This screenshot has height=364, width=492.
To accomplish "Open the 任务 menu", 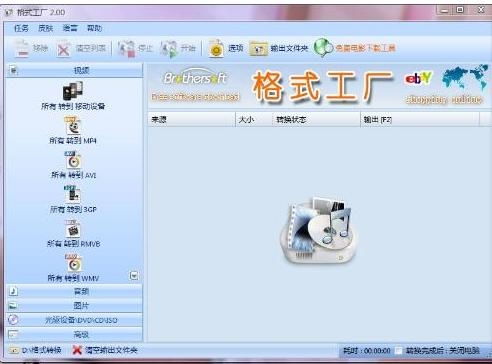I will [21, 28].
